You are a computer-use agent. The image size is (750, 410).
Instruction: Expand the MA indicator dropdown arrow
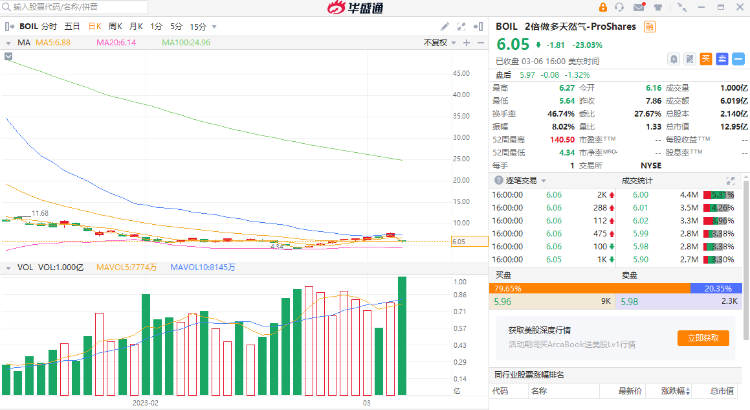click(x=8, y=43)
